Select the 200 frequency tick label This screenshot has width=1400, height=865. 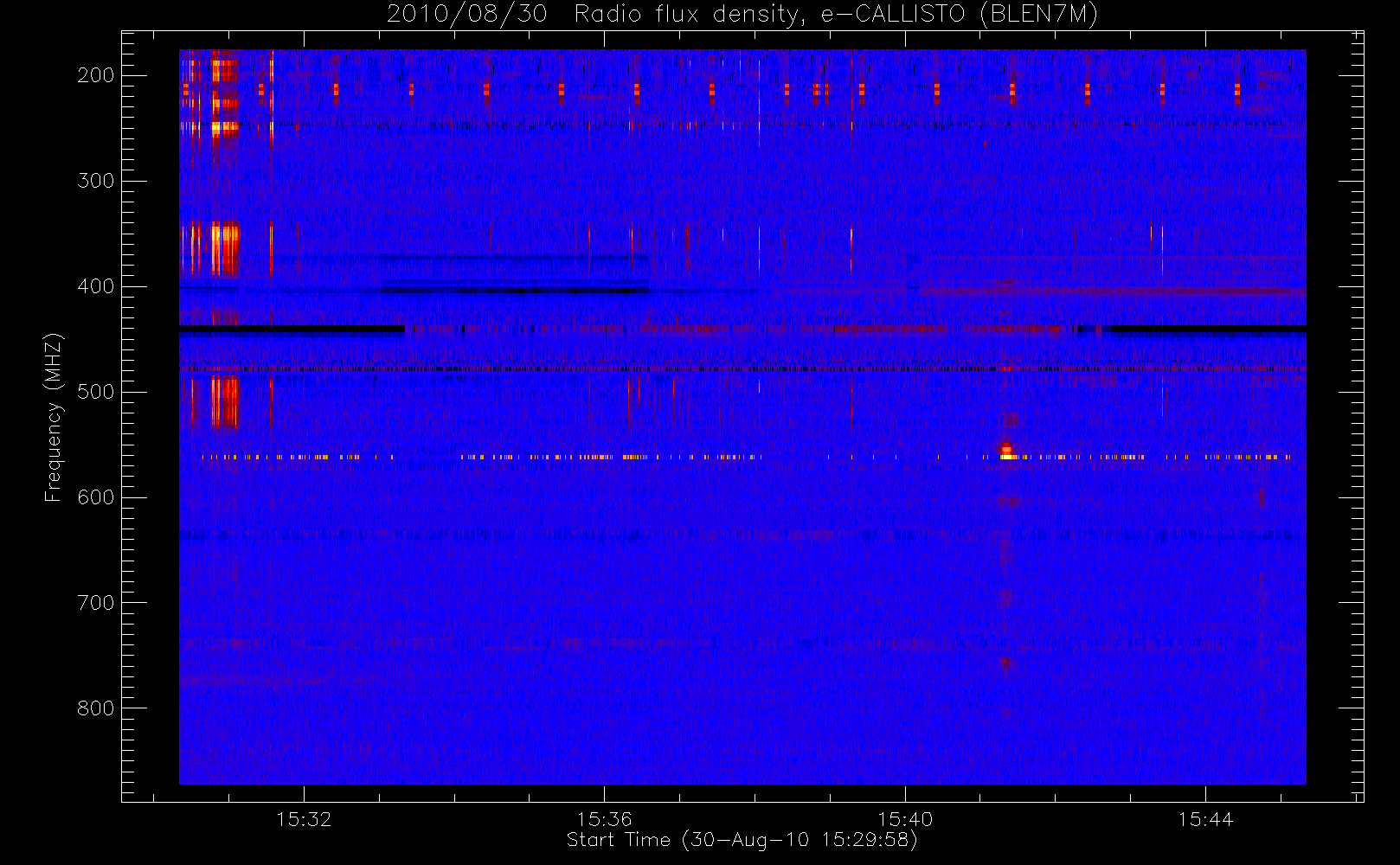click(x=95, y=75)
